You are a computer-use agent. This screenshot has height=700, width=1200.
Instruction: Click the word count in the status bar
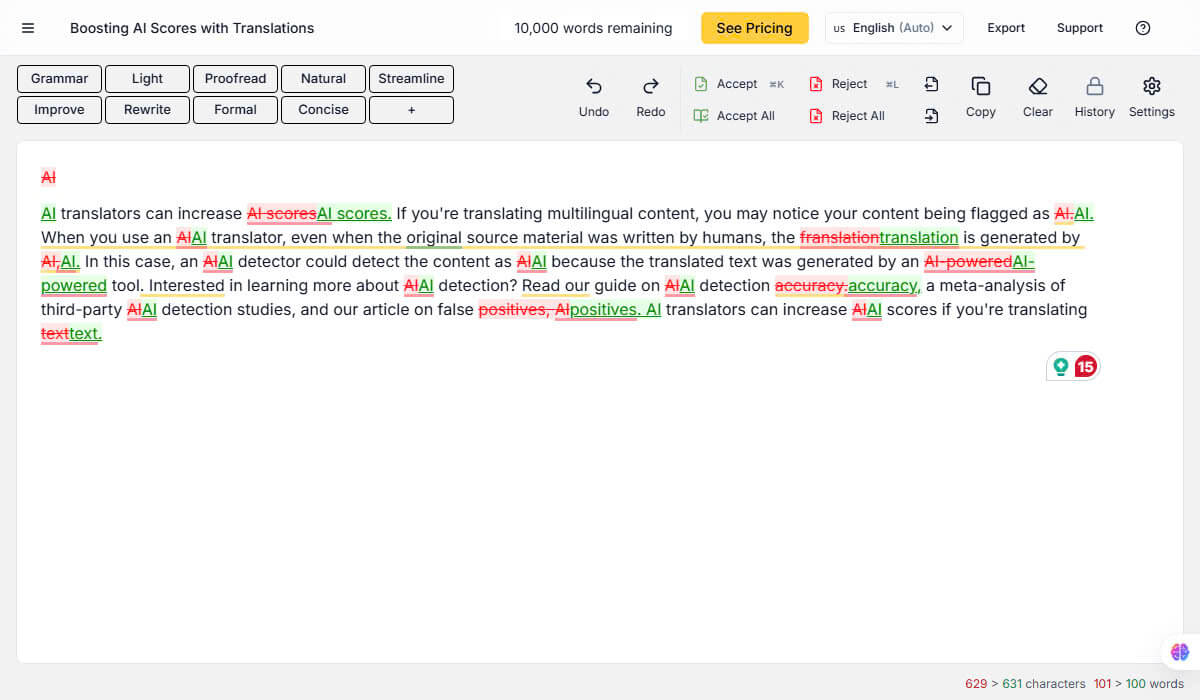tap(1139, 684)
